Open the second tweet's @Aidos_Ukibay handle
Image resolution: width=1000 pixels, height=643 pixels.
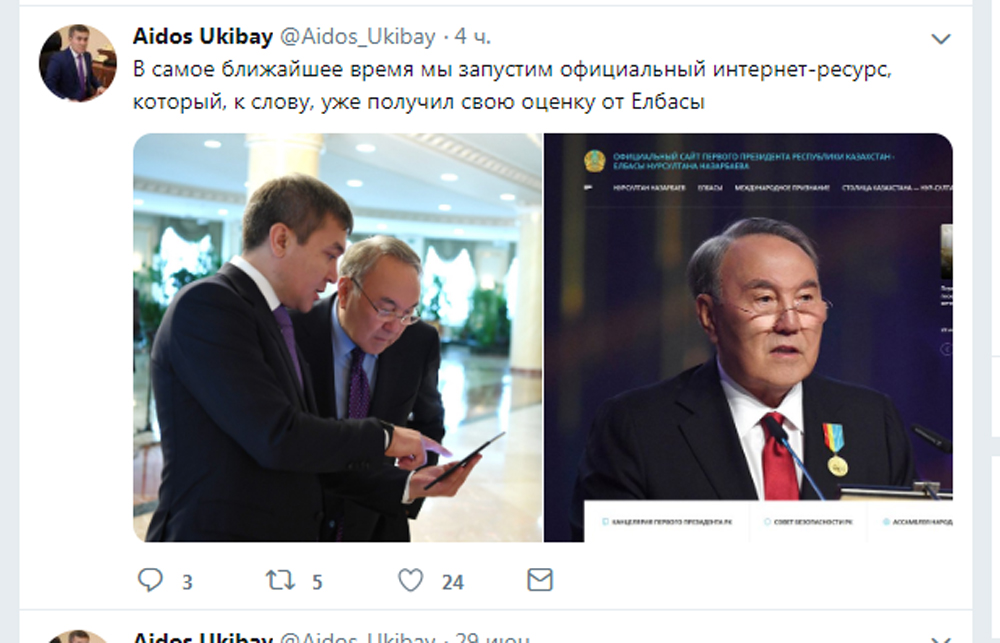(x=358, y=637)
